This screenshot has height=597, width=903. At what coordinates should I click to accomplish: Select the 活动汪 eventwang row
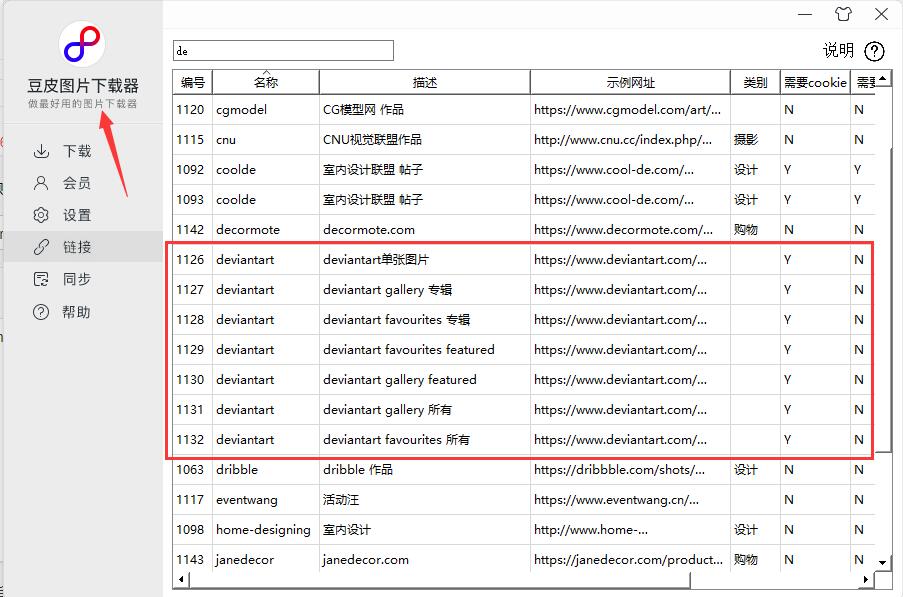tap(524, 499)
